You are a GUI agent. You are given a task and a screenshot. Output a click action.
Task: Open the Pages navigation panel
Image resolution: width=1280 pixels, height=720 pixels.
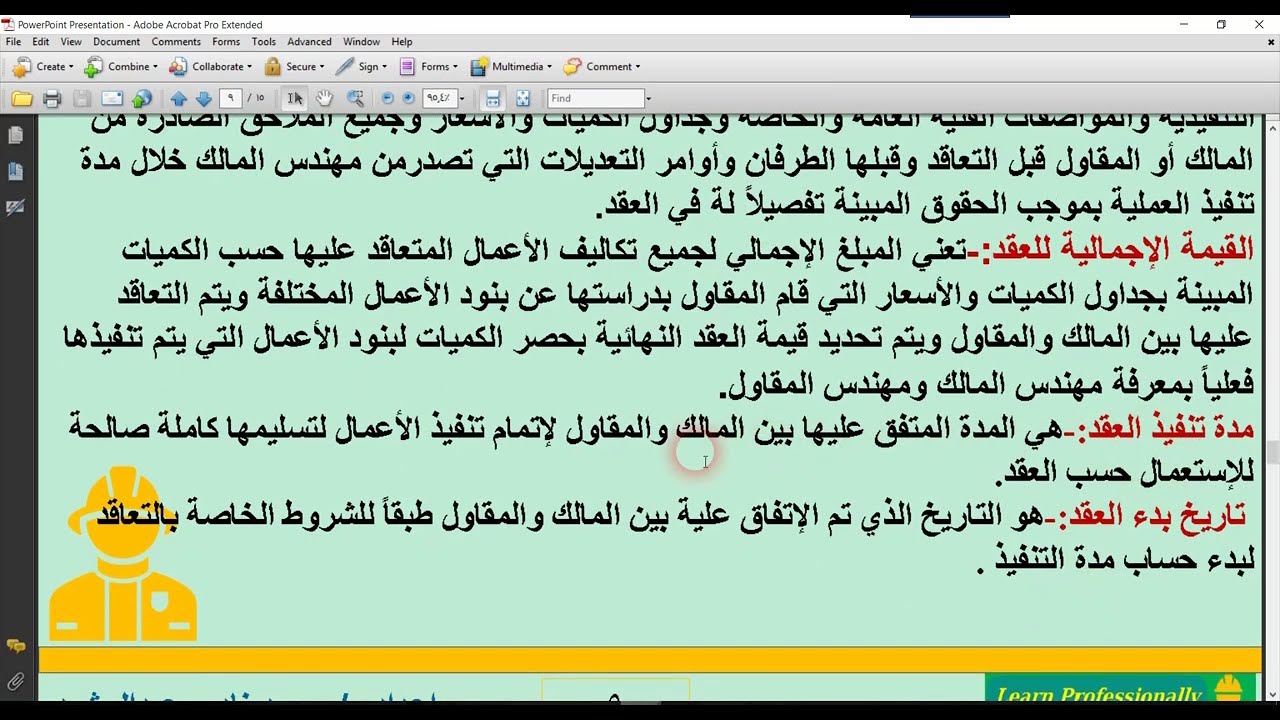pyautogui.click(x=15, y=135)
